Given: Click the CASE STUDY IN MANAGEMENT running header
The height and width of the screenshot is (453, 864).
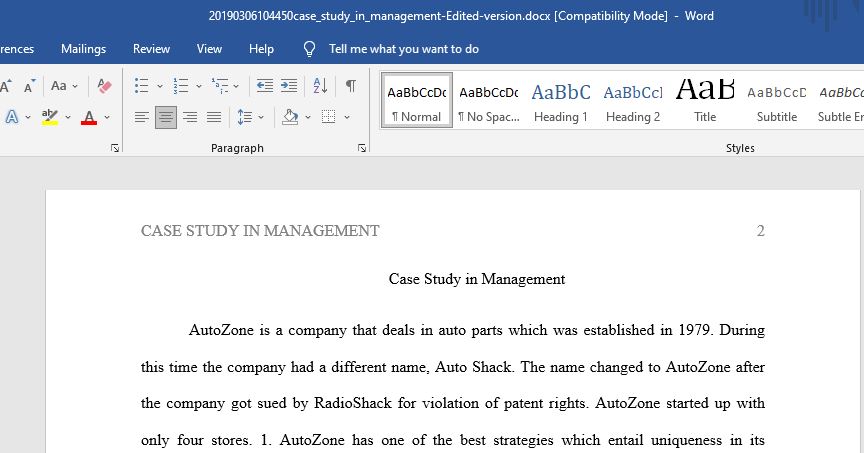Looking at the screenshot, I should pyautogui.click(x=260, y=230).
